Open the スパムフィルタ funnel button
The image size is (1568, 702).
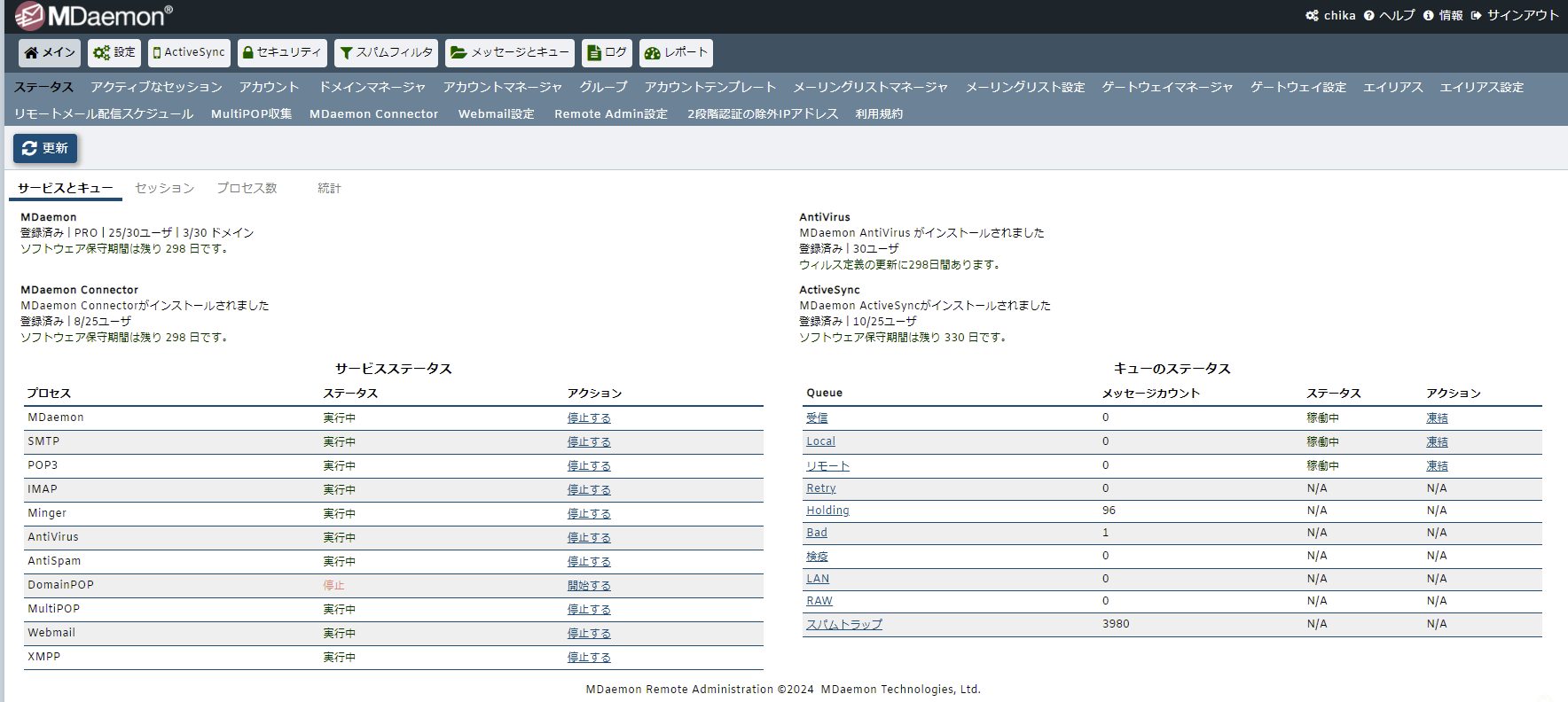(386, 53)
